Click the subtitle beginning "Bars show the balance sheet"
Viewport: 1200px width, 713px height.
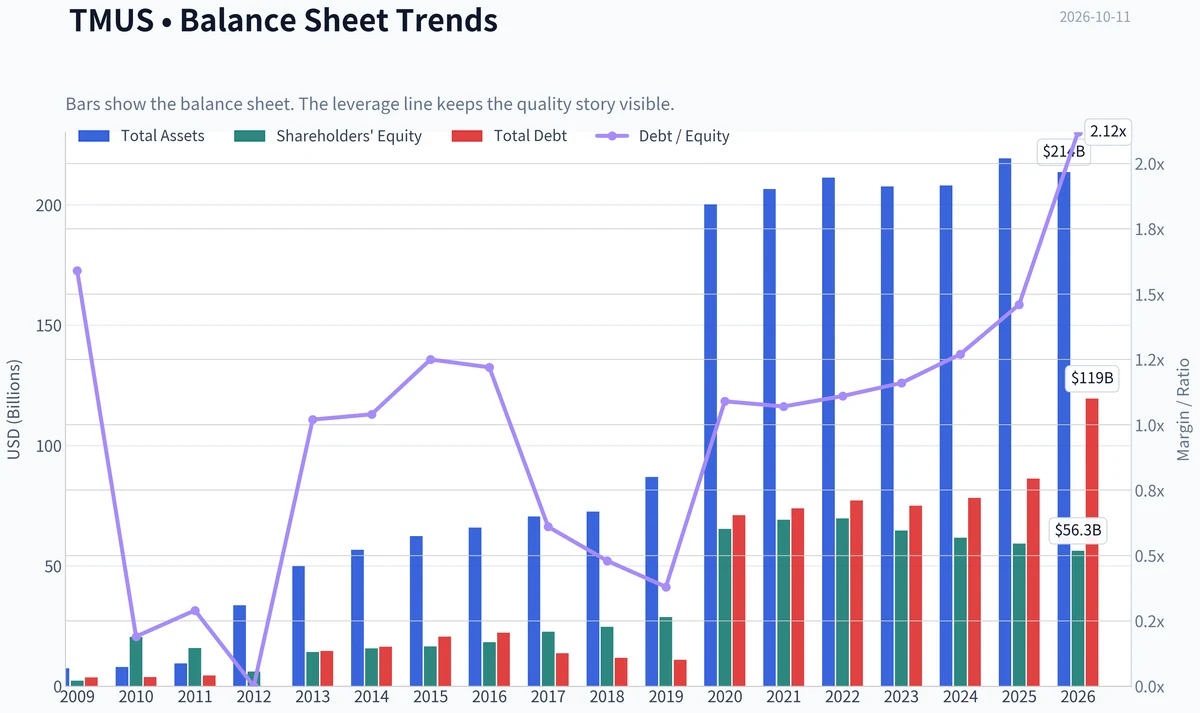pos(370,104)
